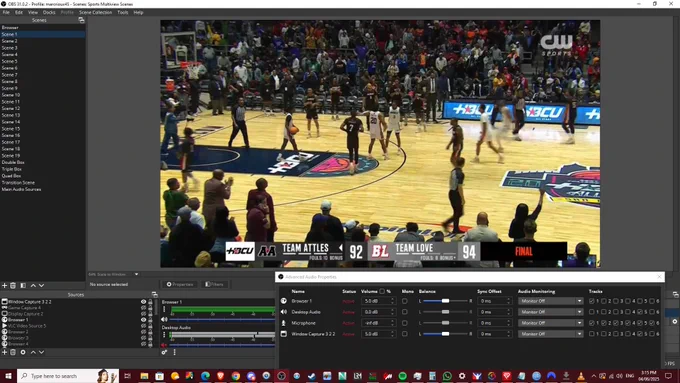Screen dimensions: 680x383
Task: Click Filters button below preview
Action: (x=215, y=285)
